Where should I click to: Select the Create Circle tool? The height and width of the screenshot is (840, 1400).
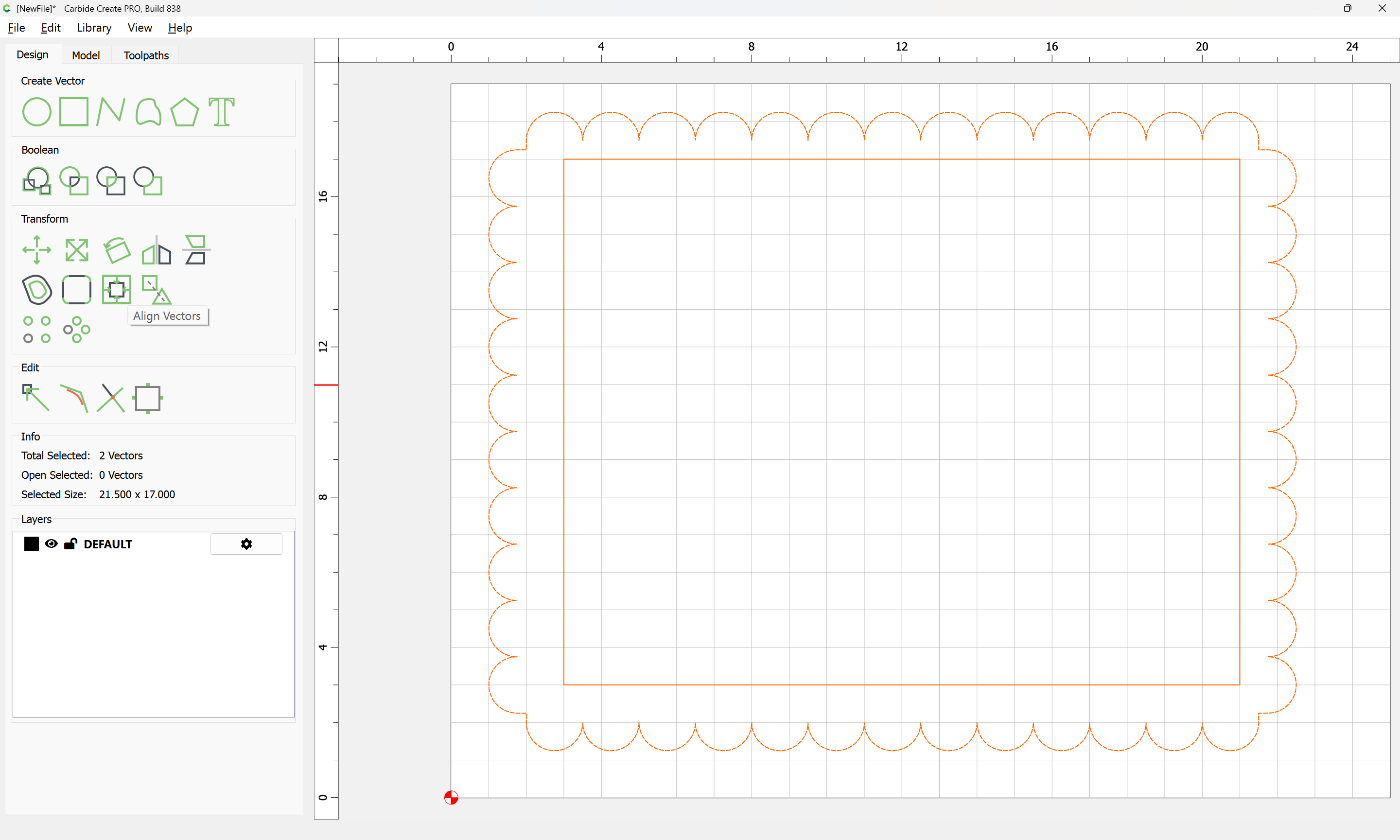click(x=37, y=111)
